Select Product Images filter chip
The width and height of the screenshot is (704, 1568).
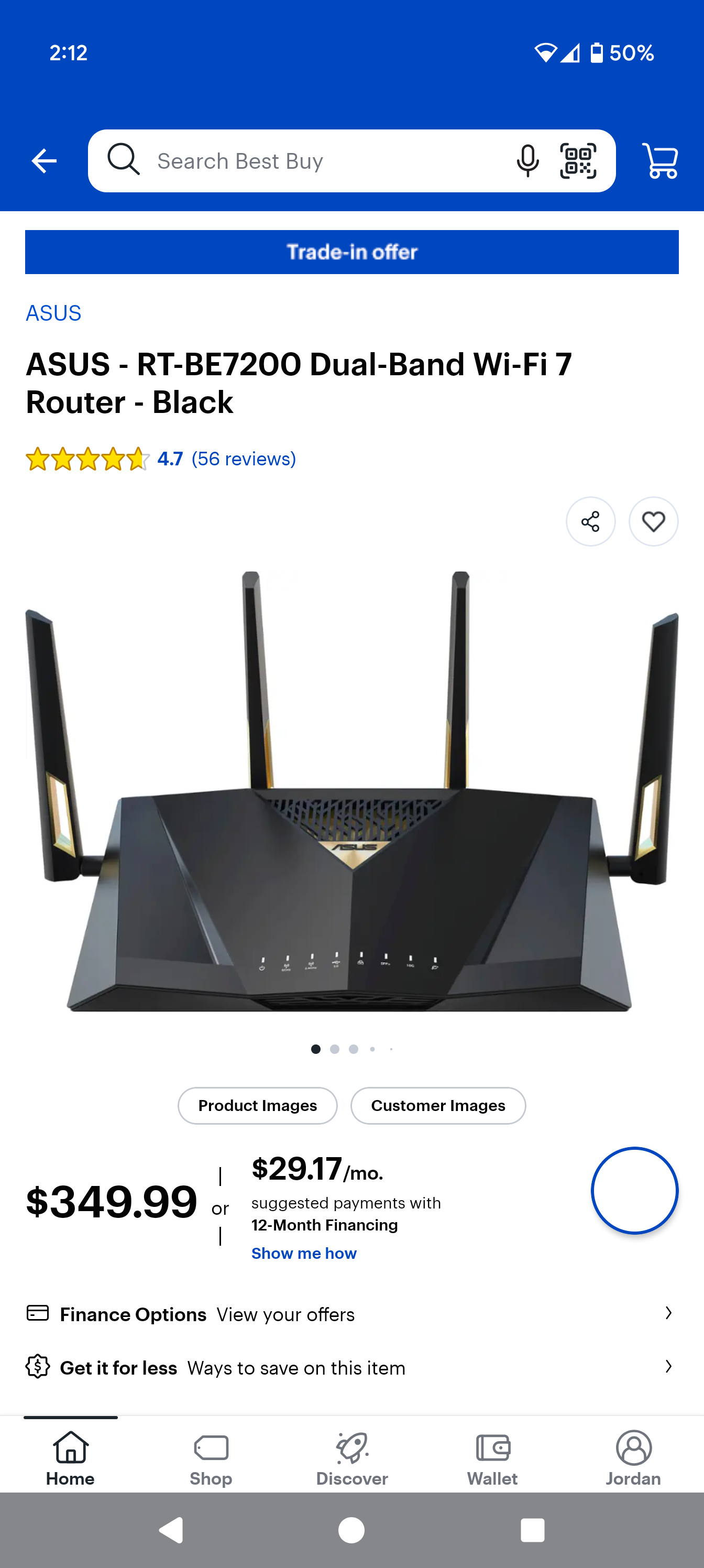pos(257,1105)
